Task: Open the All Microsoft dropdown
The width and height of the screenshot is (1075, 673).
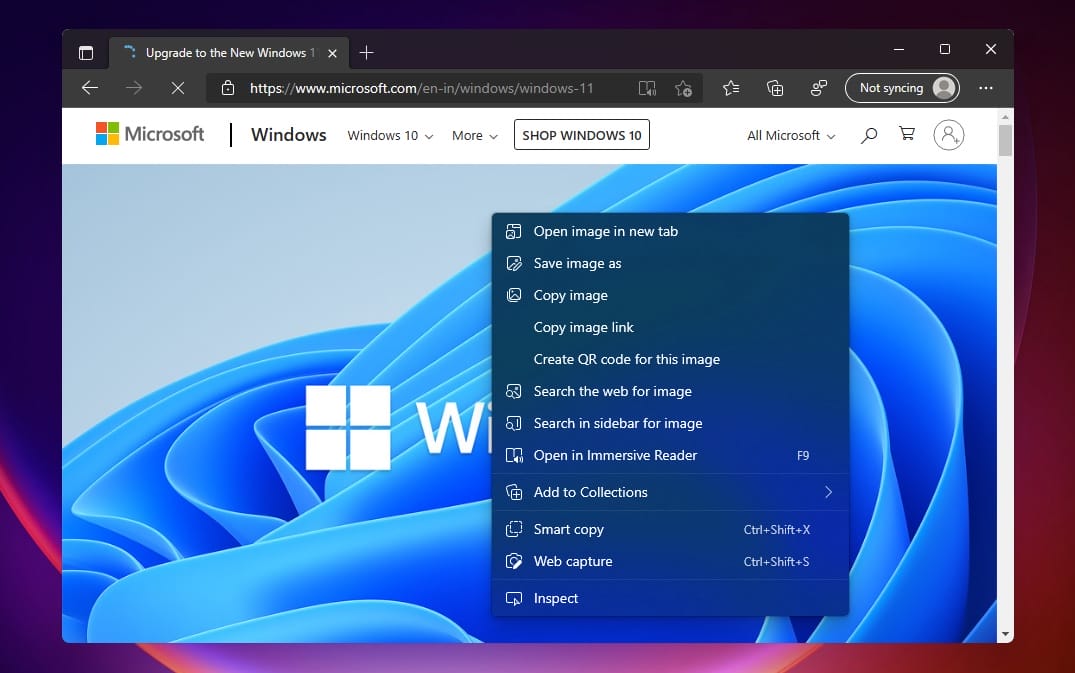Action: click(789, 135)
